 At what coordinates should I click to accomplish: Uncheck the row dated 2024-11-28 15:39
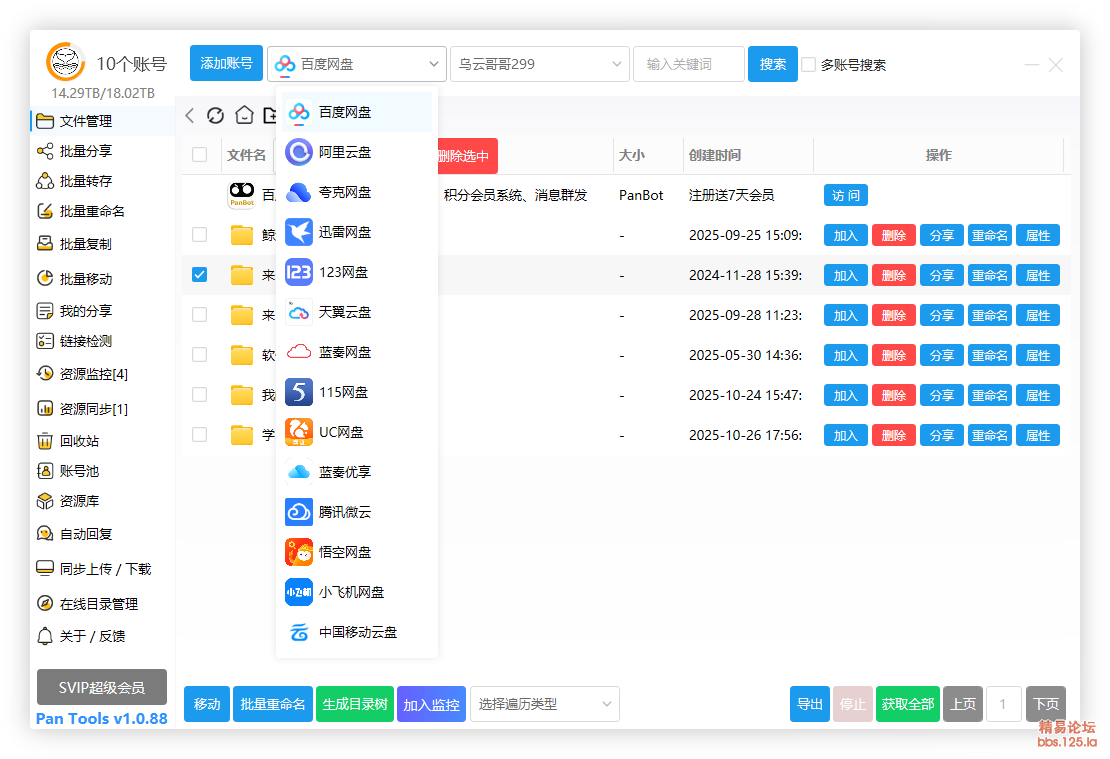pos(200,275)
